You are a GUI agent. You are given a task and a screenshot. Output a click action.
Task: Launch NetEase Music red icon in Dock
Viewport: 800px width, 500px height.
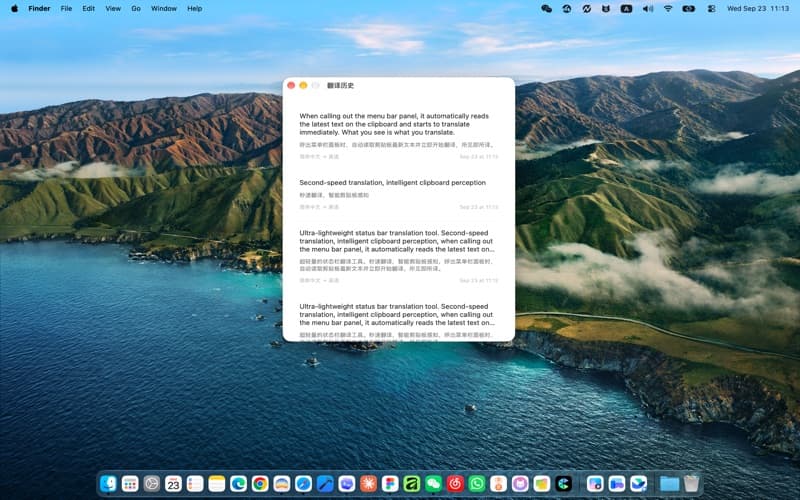click(x=455, y=483)
